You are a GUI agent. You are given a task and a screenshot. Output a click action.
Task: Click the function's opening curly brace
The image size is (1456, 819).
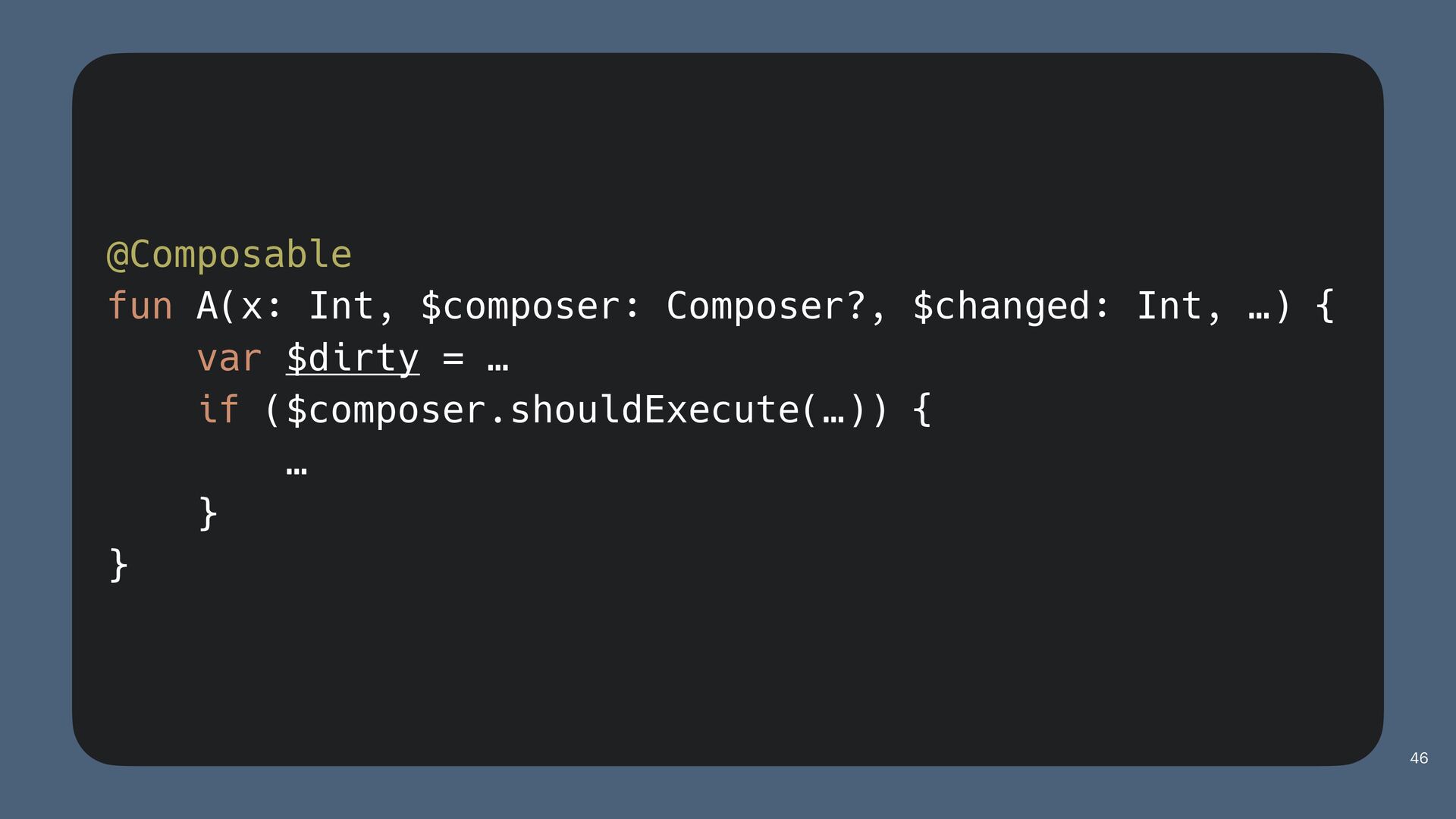pos(1325,306)
